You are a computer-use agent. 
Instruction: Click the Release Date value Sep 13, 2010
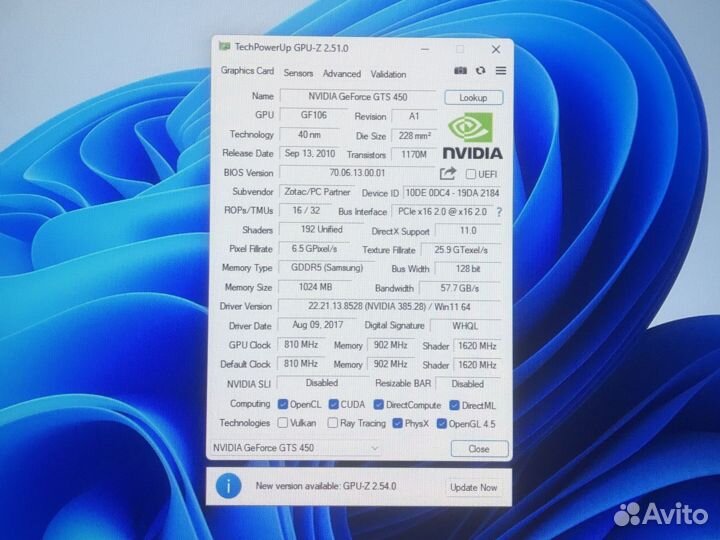pos(310,153)
